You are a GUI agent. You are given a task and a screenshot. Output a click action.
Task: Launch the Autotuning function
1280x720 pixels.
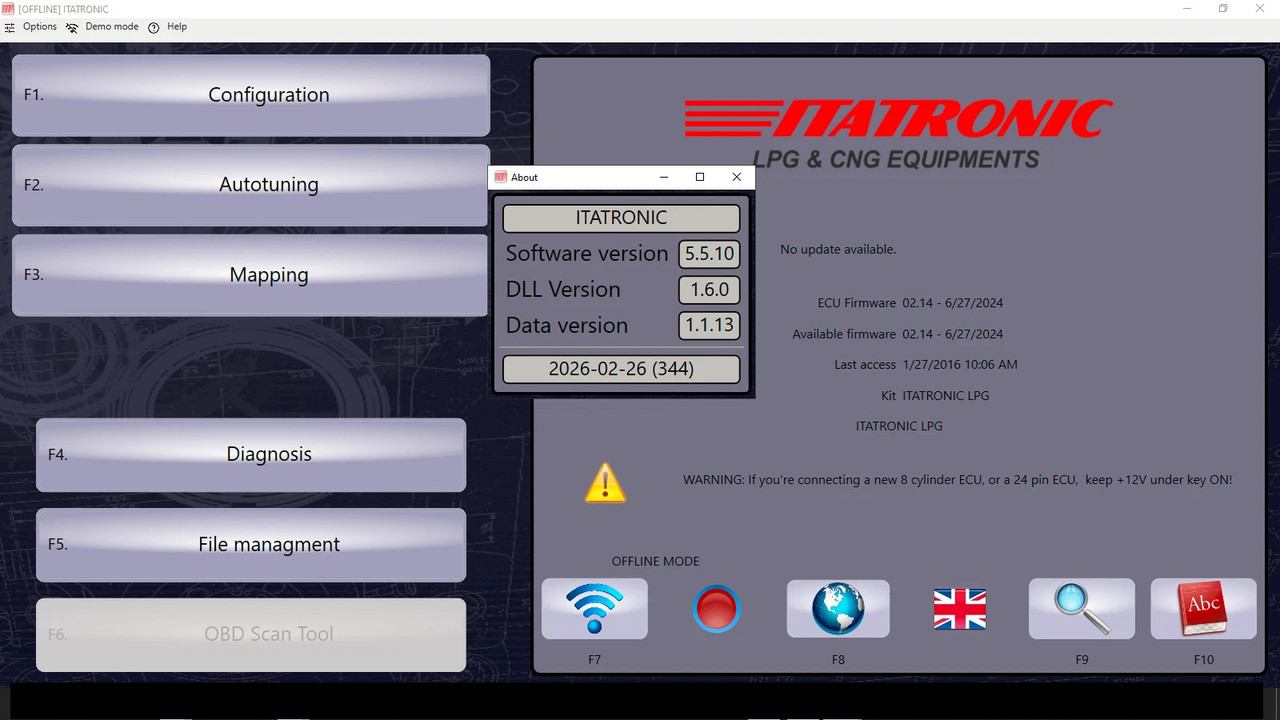tap(251, 185)
